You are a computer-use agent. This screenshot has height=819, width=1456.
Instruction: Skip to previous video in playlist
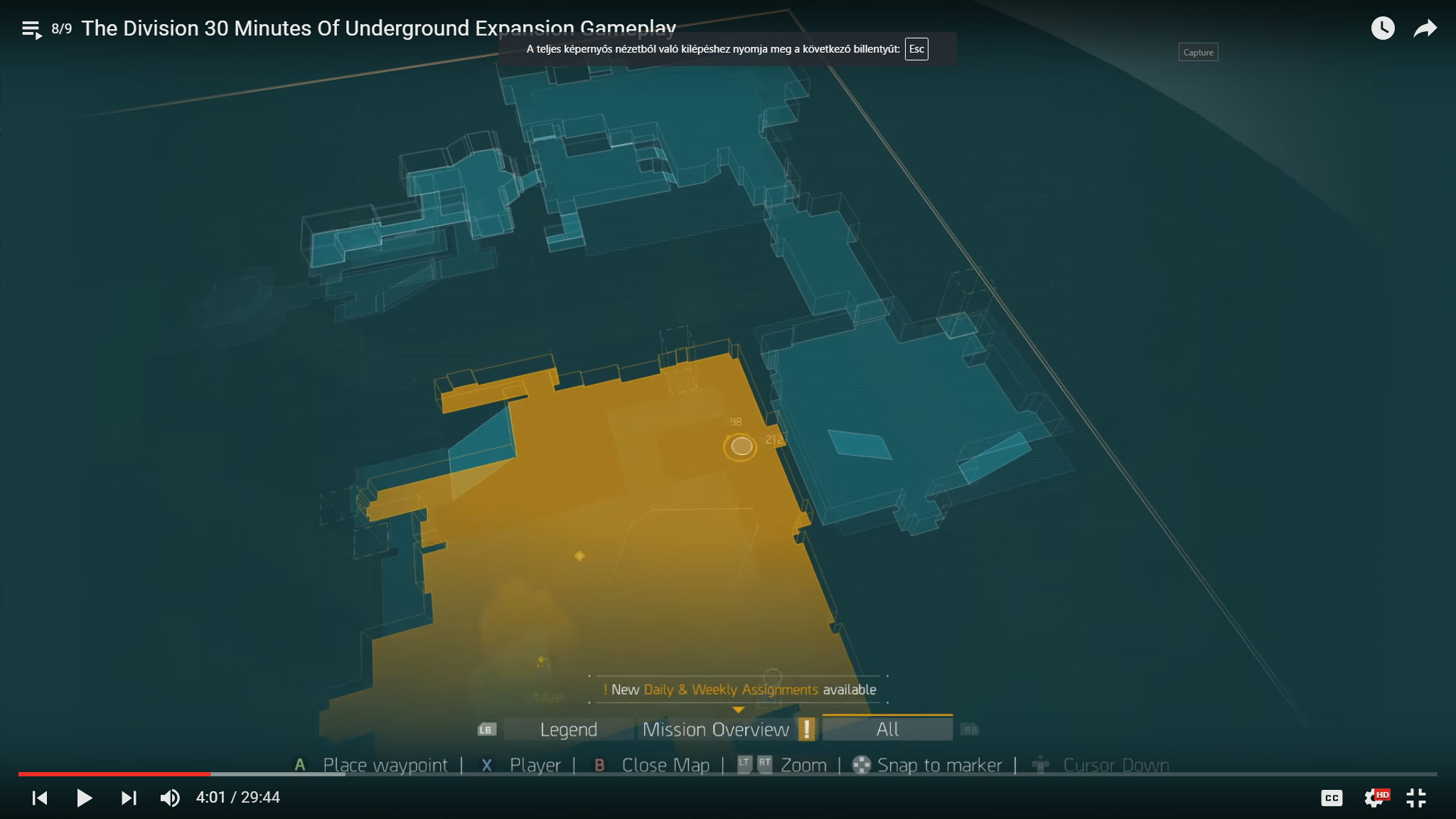pos(40,798)
